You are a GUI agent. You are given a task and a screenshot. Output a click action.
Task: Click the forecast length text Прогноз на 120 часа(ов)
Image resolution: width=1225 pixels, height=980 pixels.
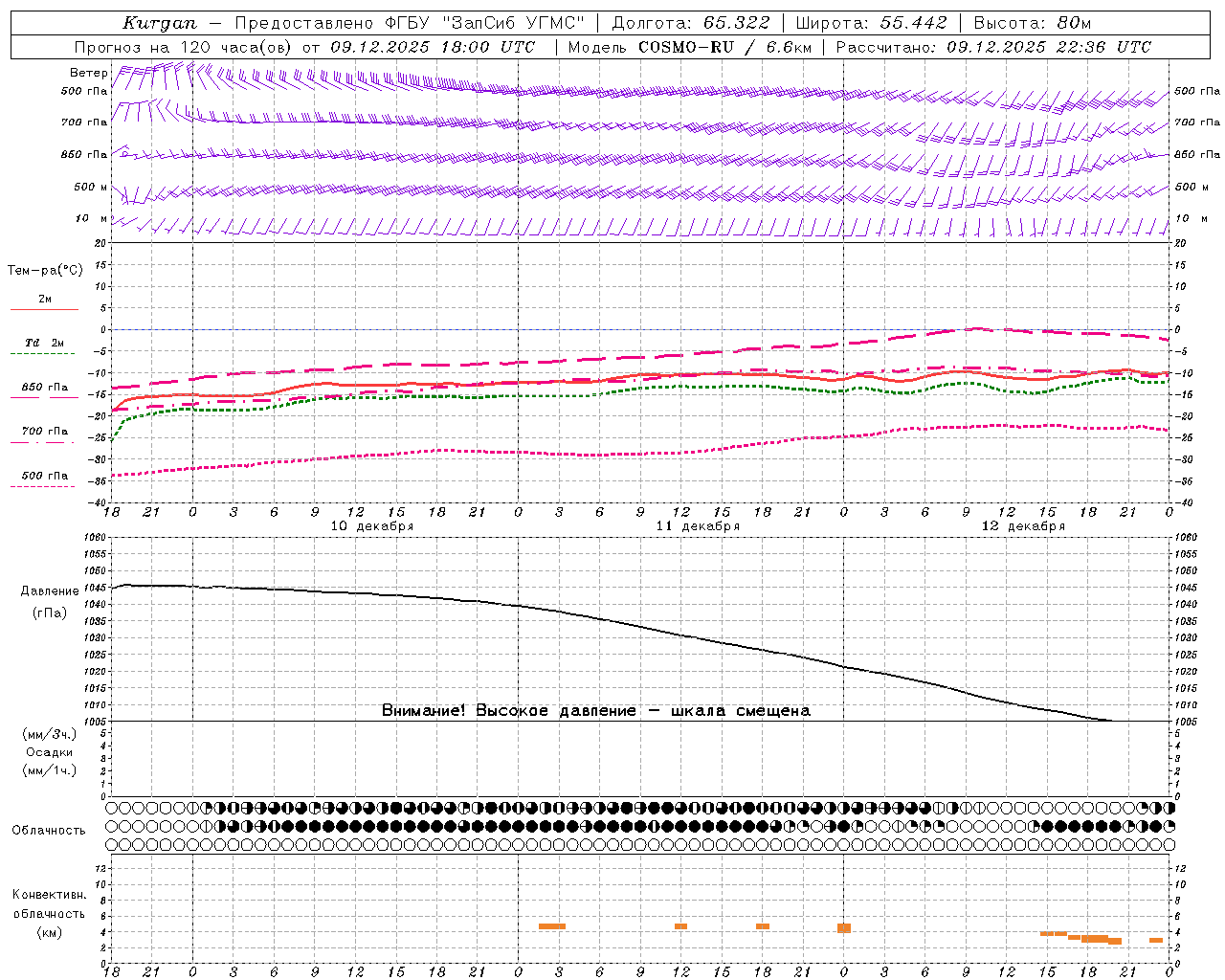(x=183, y=47)
